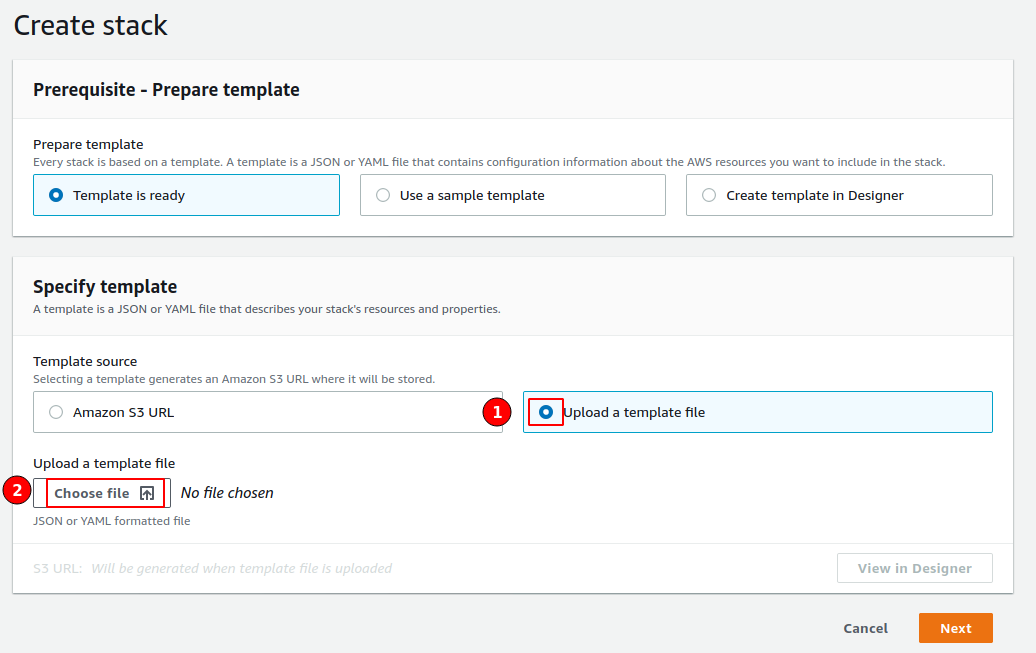Image resolution: width=1036 pixels, height=653 pixels.
Task: Click the upload arrow icon in Choose file
Action: coord(147,493)
